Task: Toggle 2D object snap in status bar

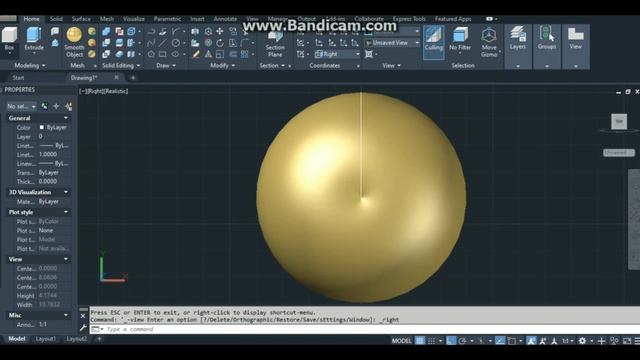Action: pyautogui.click(x=511, y=340)
